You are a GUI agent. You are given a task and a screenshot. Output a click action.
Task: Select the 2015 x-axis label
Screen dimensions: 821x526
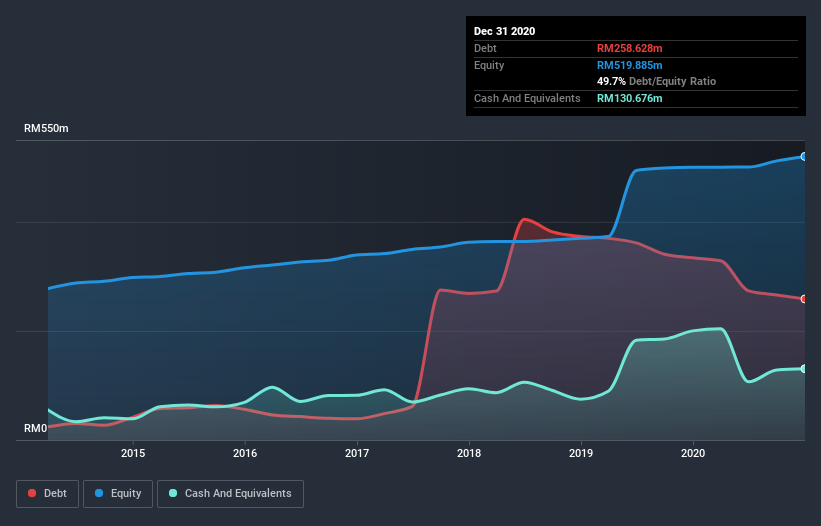(133, 453)
